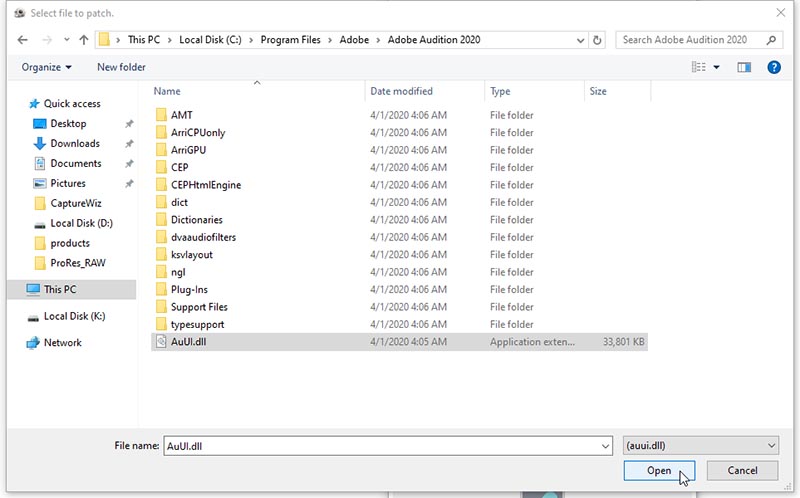800x498 pixels.
Task: Toggle the preview pane icon
Action: pos(744,67)
